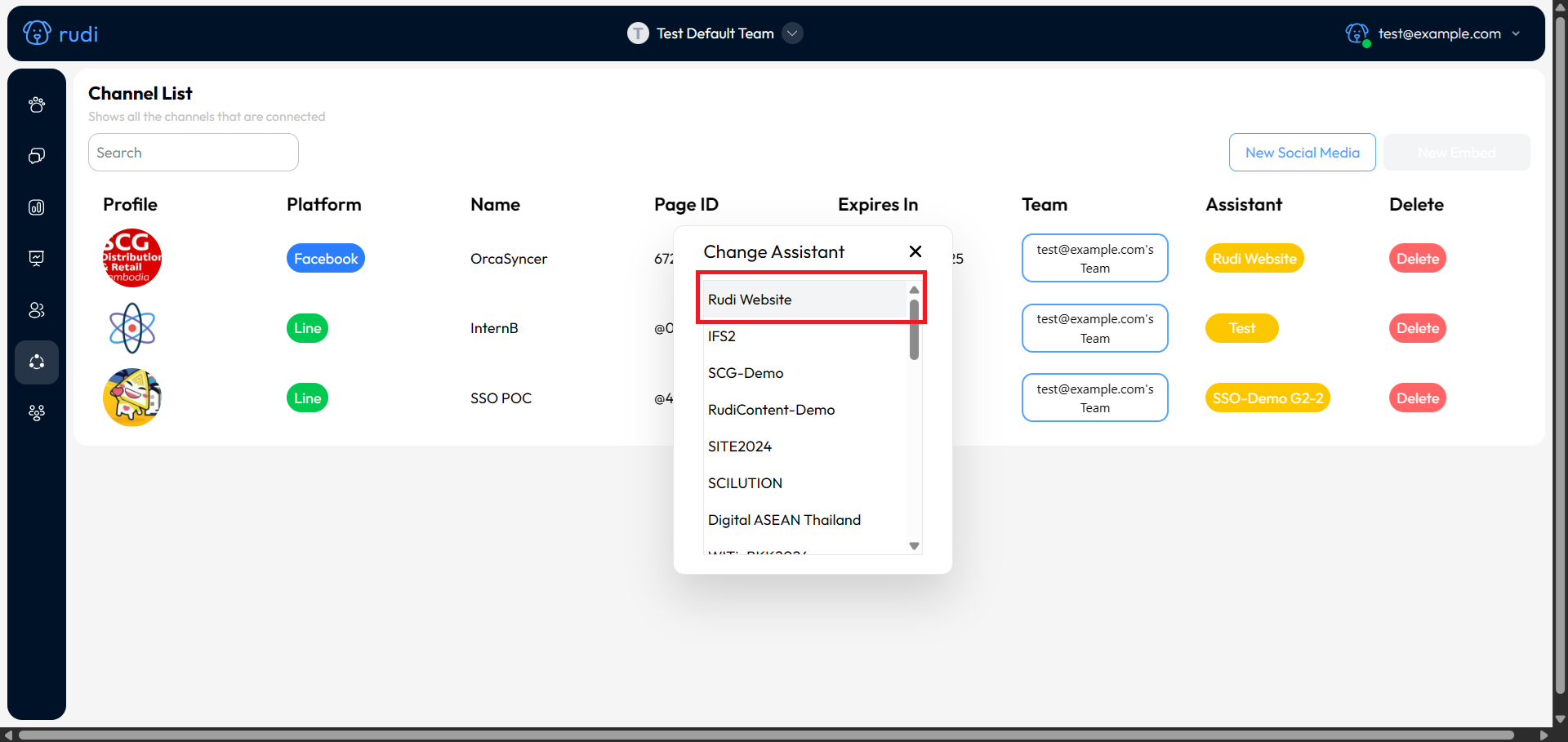Click SSO POC channel name
Image resolution: width=1568 pixels, height=742 pixels.
tap(501, 398)
